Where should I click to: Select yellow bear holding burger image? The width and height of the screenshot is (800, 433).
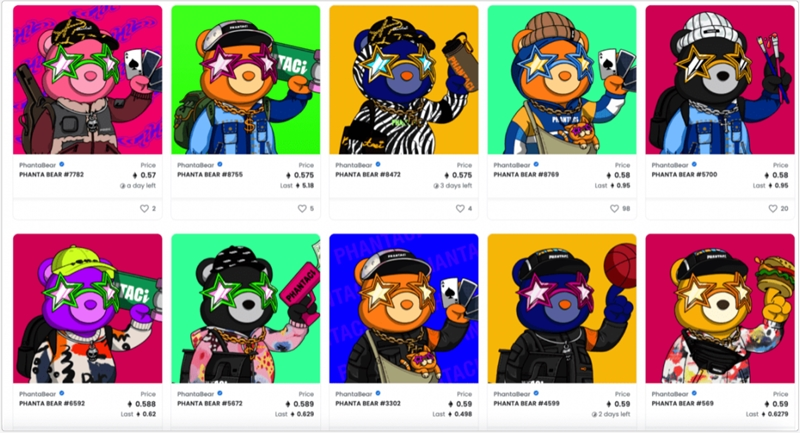coord(720,309)
